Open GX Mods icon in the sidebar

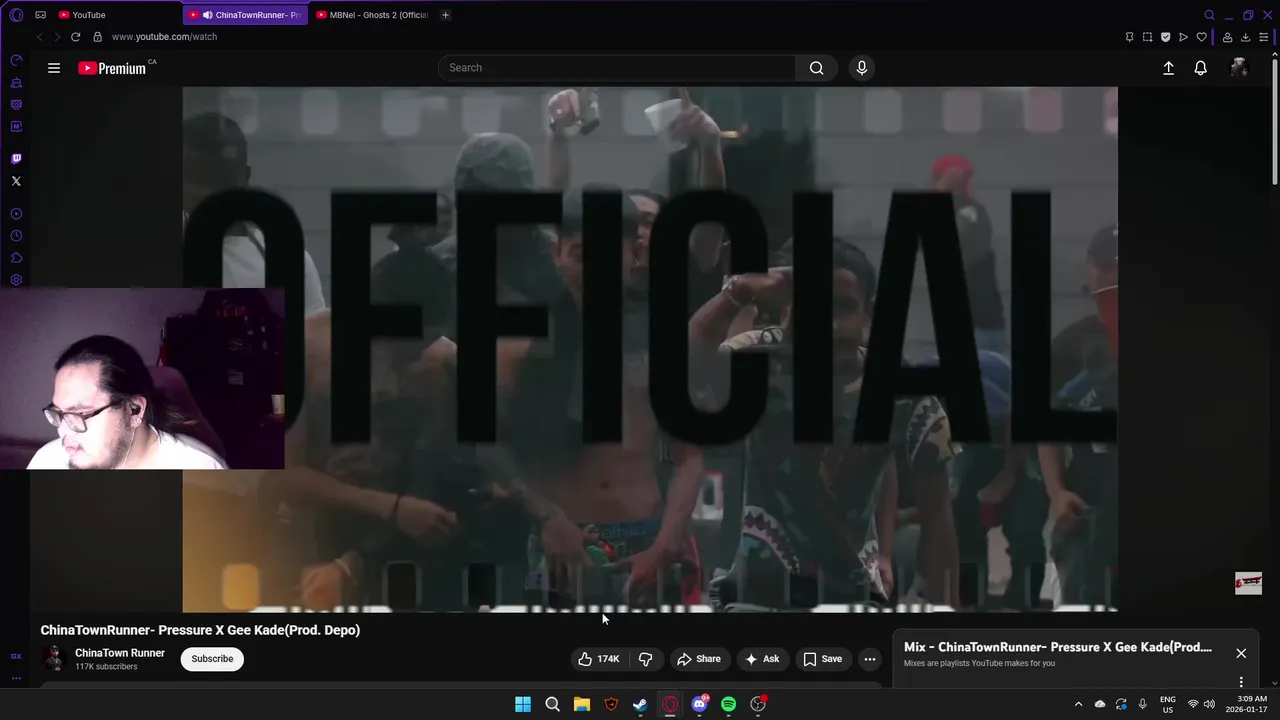(x=16, y=105)
